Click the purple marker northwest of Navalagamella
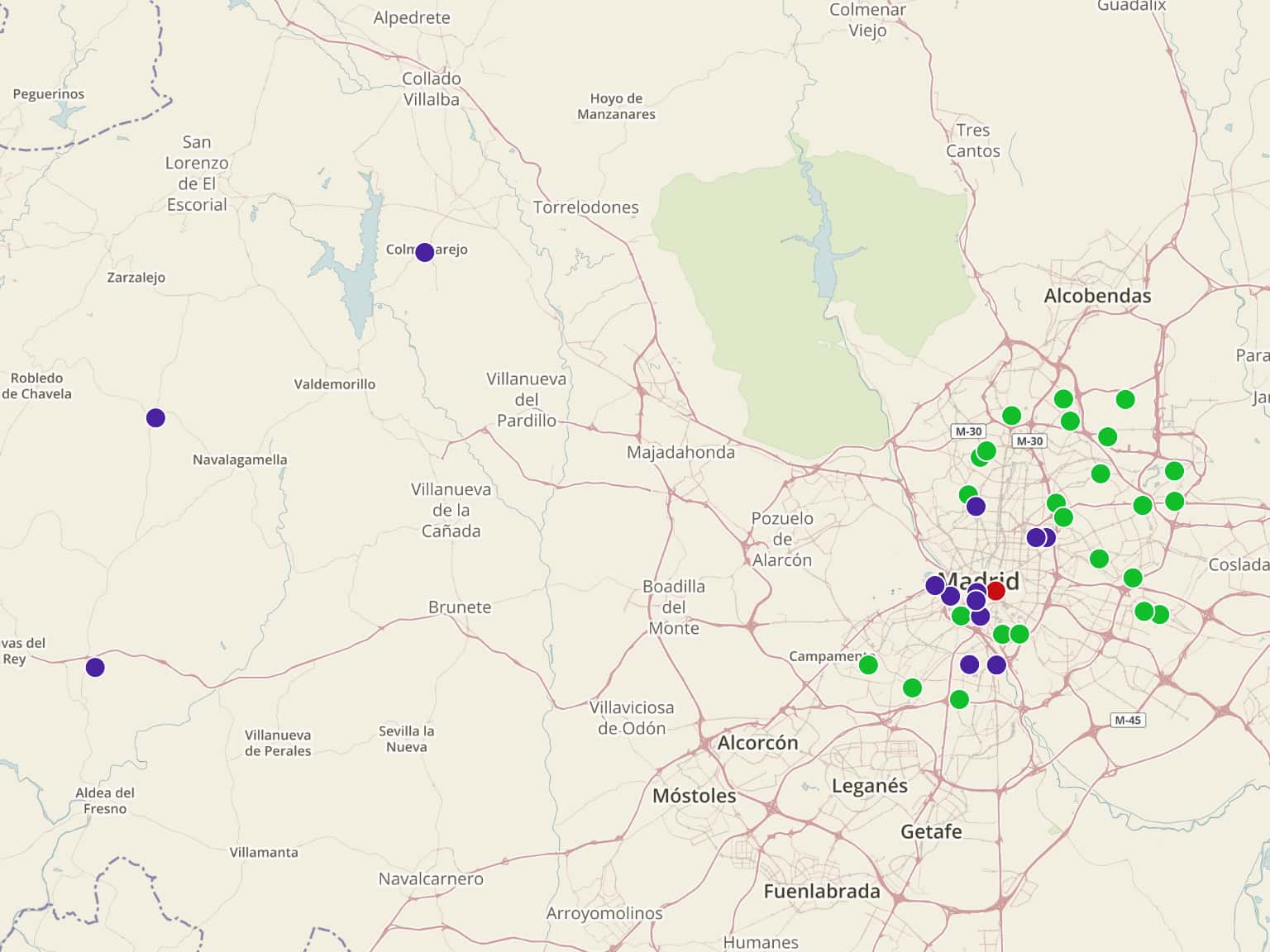The height and width of the screenshot is (952, 1270). coord(155,418)
